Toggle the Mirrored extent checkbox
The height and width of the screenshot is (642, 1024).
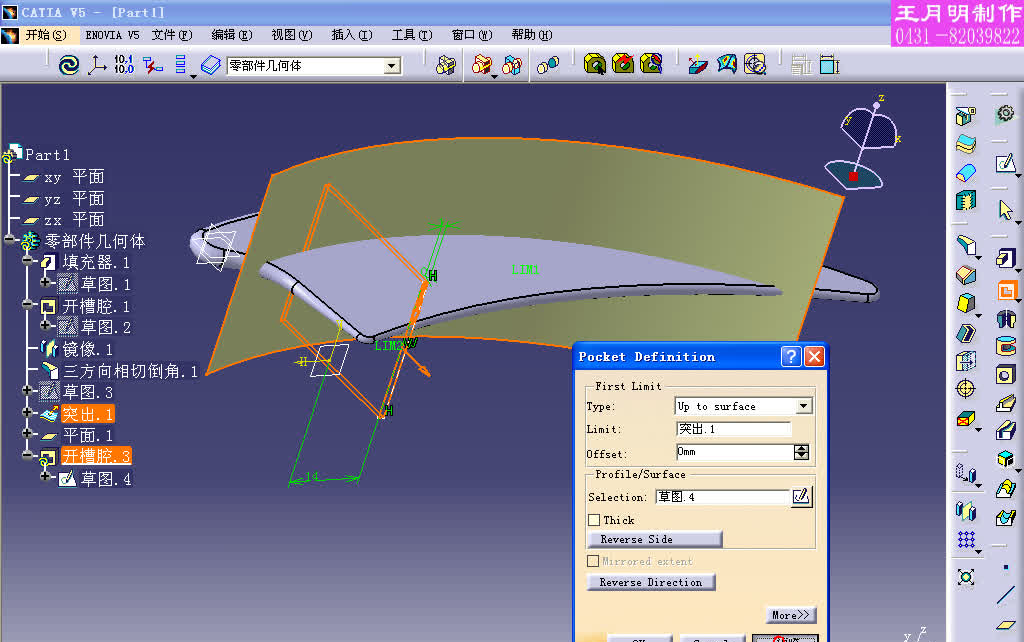[593, 561]
